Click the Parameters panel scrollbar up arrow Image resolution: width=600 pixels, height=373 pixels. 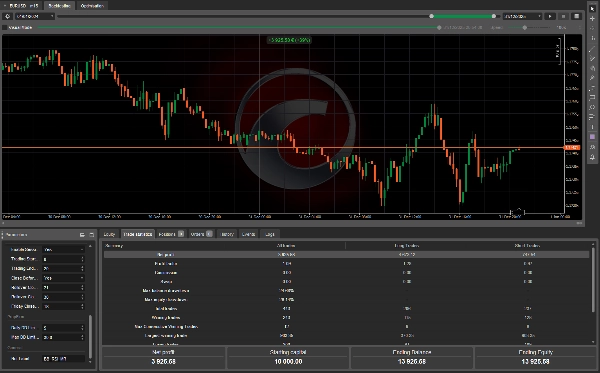(x=90, y=246)
